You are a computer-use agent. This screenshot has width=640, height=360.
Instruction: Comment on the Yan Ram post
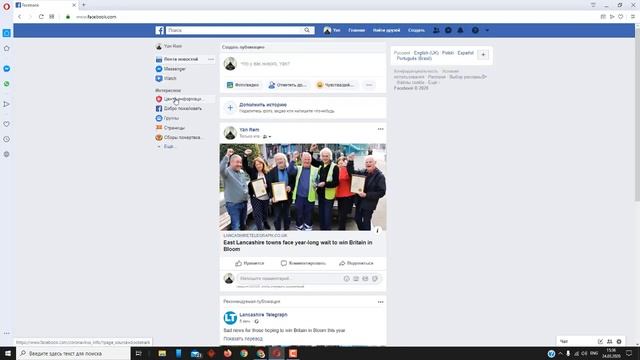click(303, 263)
